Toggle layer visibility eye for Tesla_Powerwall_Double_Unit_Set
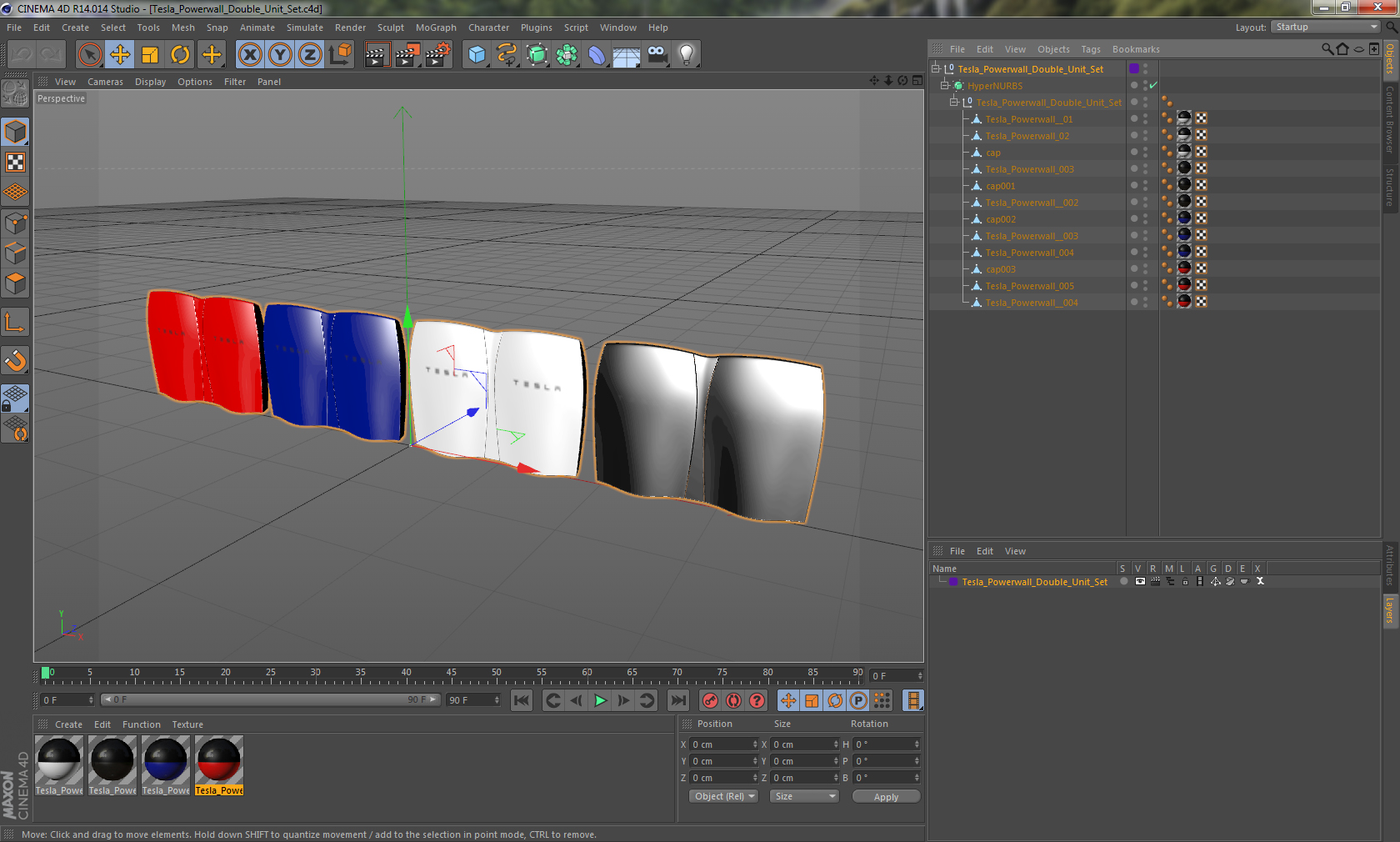The image size is (1400, 842). [1140, 582]
